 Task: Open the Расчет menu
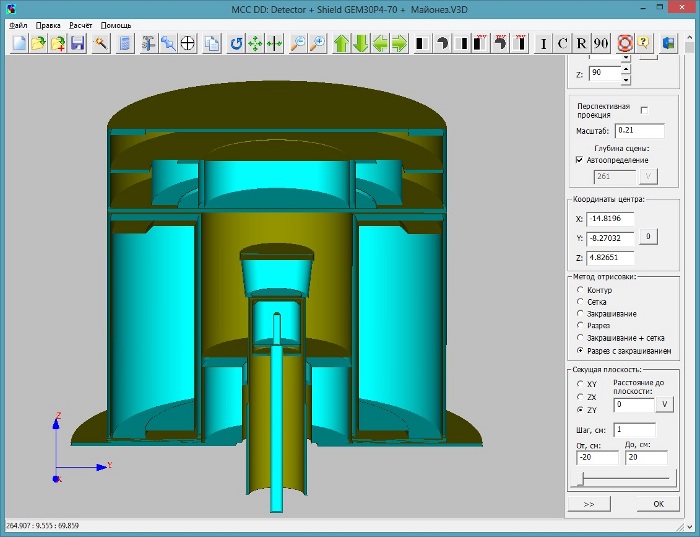point(80,25)
